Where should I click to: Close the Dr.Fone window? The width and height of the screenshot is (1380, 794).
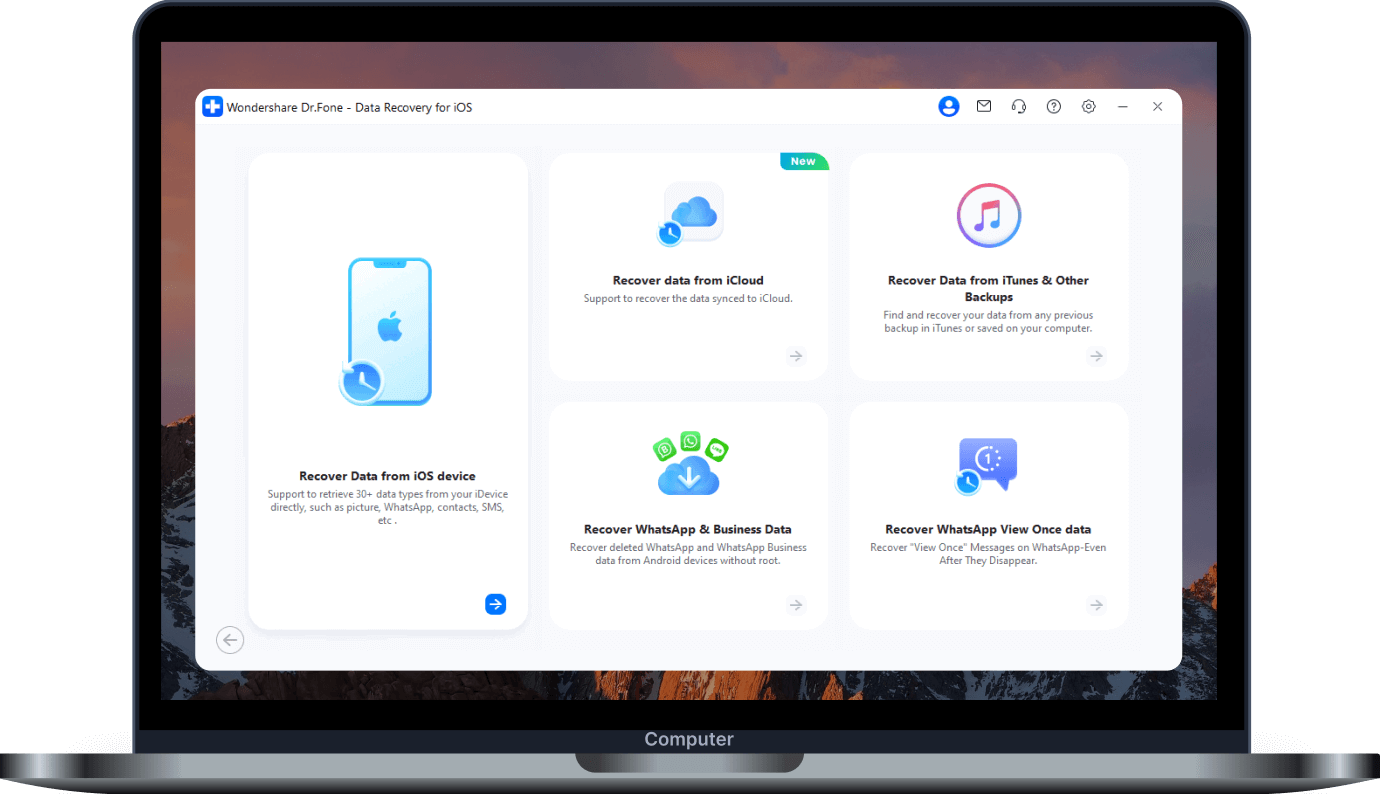click(1158, 107)
